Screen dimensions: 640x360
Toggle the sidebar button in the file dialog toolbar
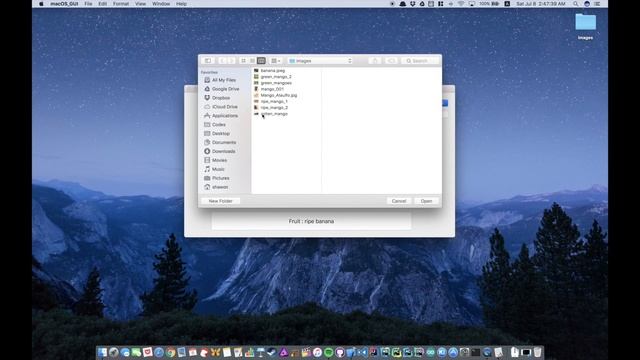point(208,61)
